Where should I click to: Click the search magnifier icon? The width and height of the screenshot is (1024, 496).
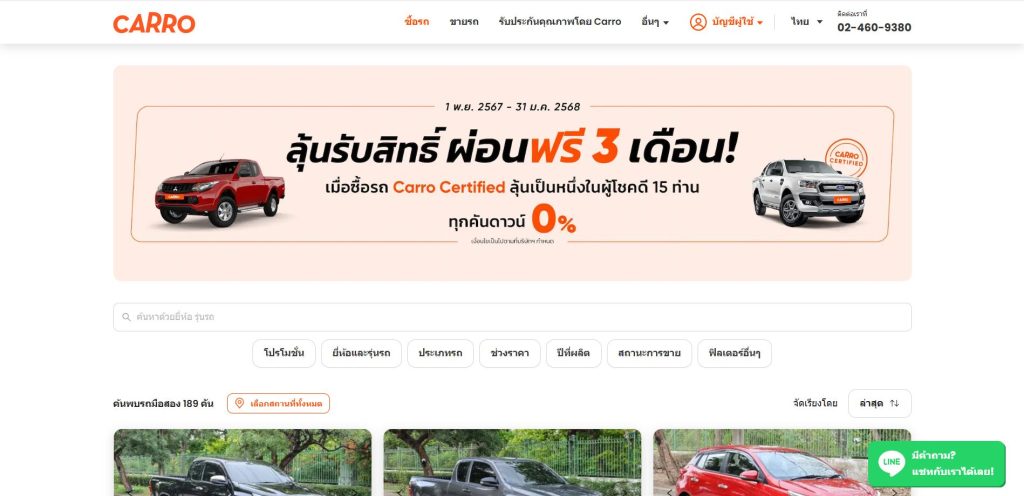(x=127, y=317)
